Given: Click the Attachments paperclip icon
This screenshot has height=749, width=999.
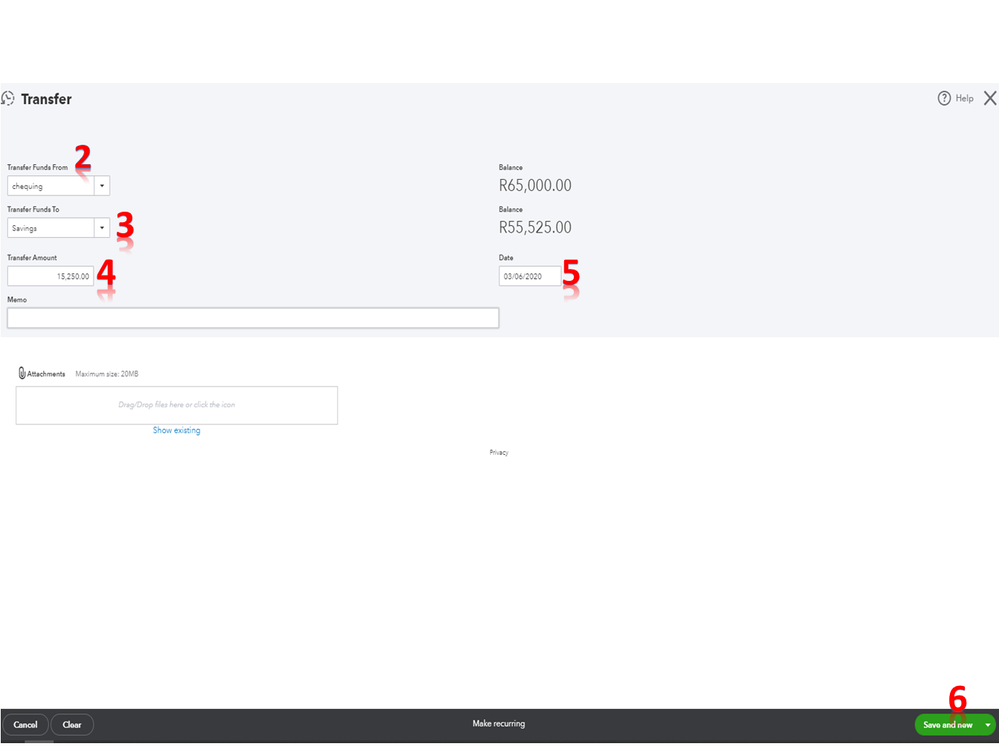Looking at the screenshot, I should click(x=22, y=373).
